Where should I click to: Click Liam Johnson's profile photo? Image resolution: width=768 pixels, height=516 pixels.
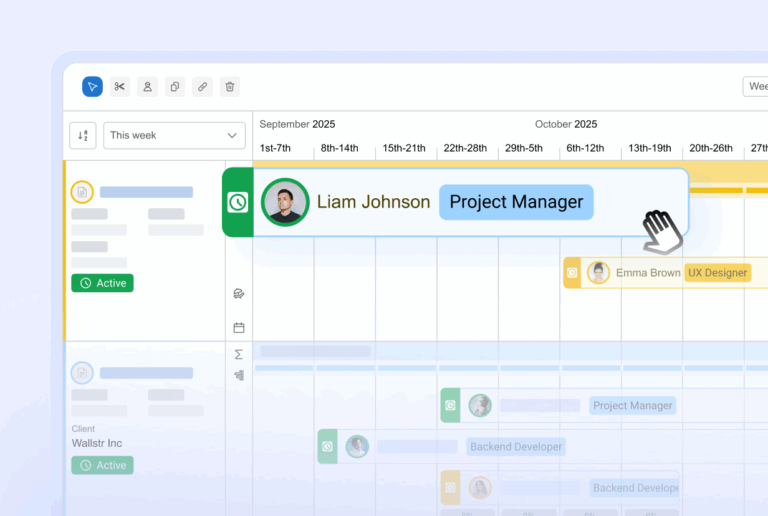click(285, 202)
